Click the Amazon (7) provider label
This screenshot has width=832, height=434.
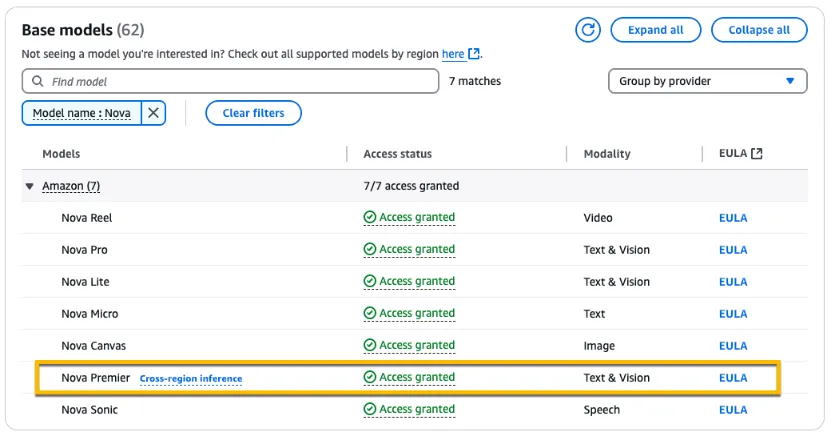[x=71, y=186]
